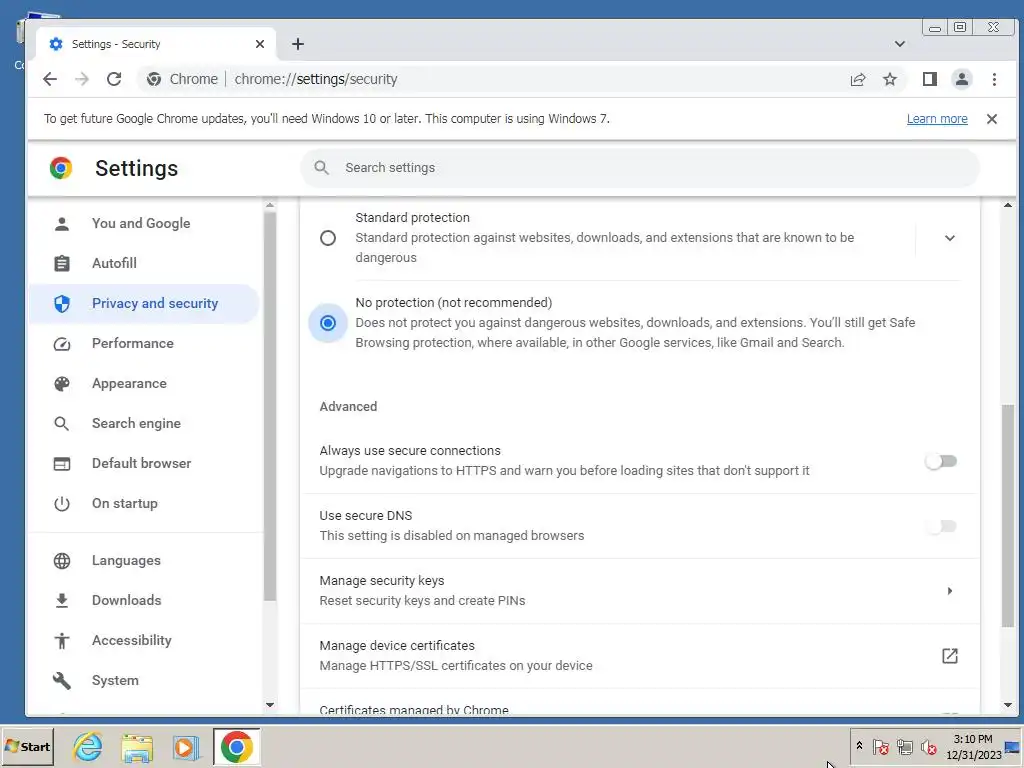Click the download arrow Downloads icon

pyautogui.click(x=62, y=600)
